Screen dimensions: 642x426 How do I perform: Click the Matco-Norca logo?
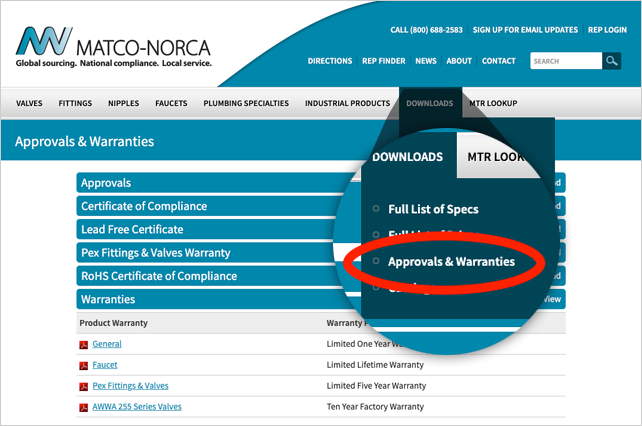(113, 47)
